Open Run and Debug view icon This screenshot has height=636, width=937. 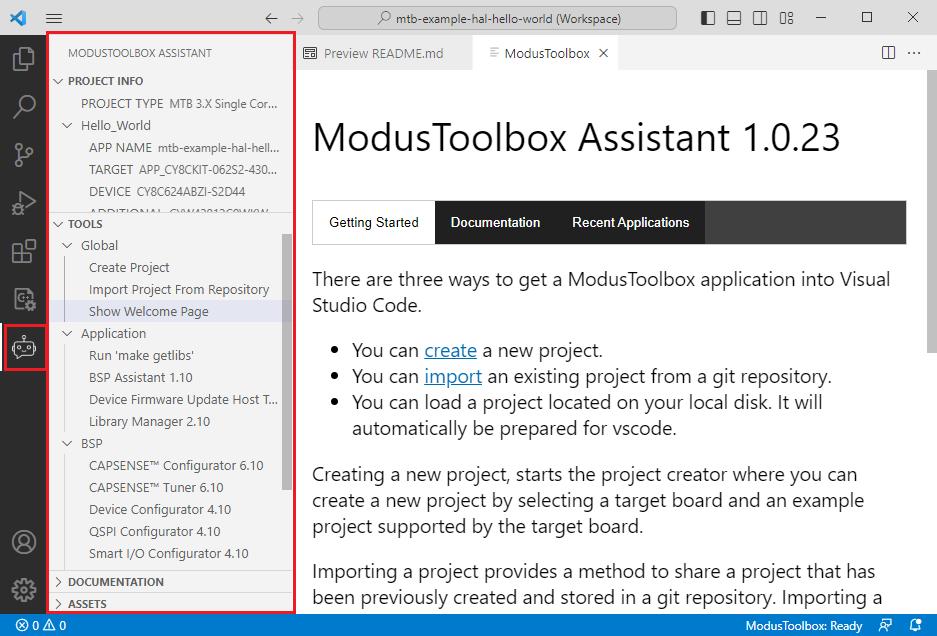[23, 203]
